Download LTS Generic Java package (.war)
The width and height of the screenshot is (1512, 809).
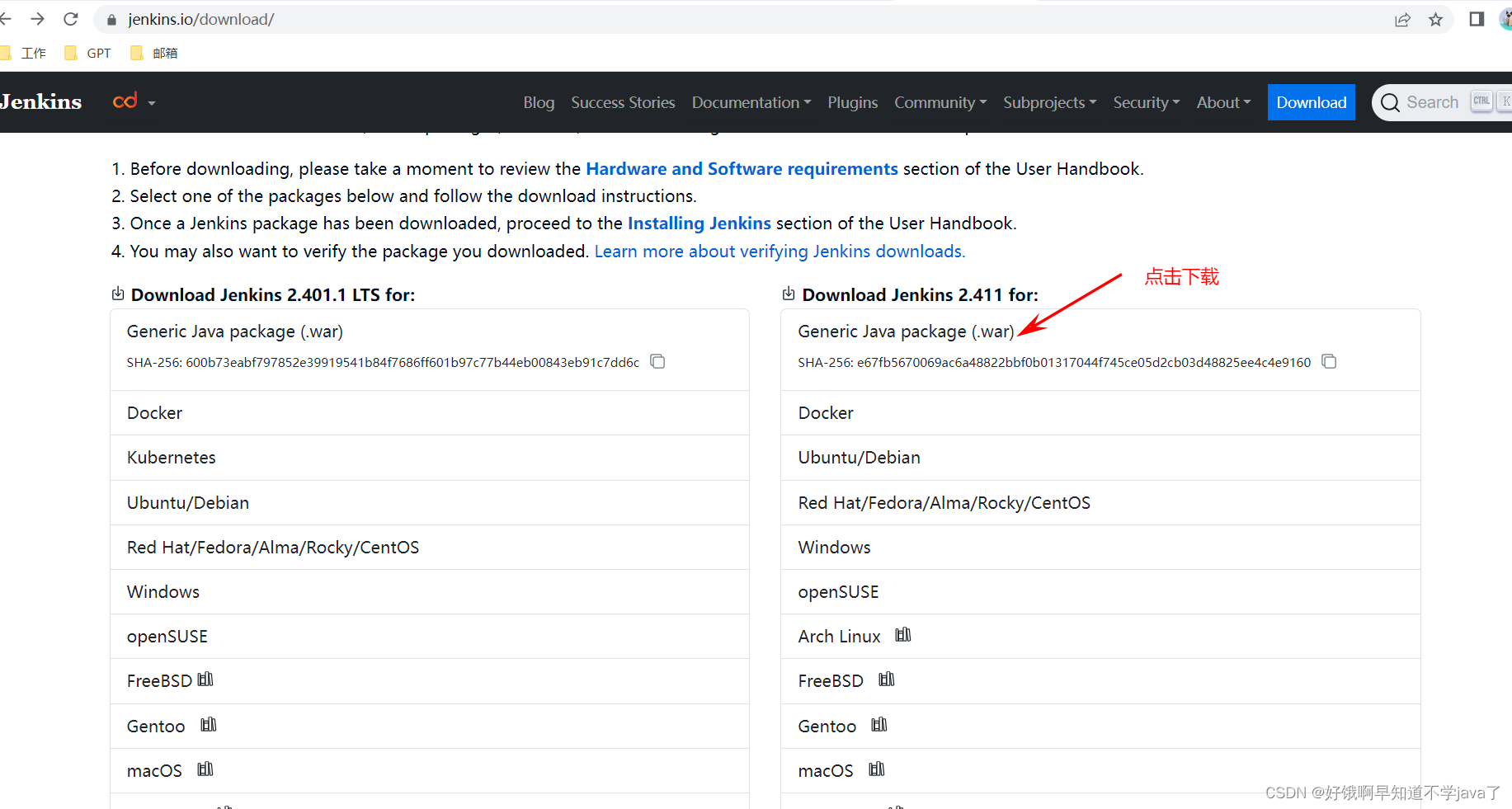235,331
